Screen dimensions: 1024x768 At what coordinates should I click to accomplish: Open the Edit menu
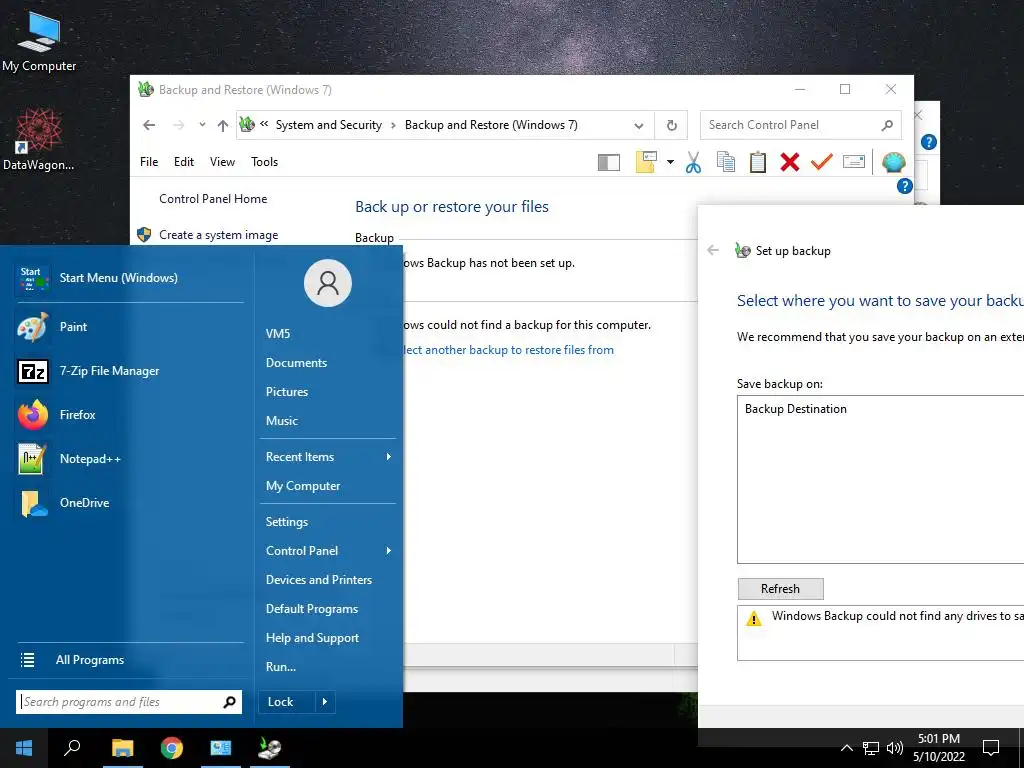pos(184,162)
